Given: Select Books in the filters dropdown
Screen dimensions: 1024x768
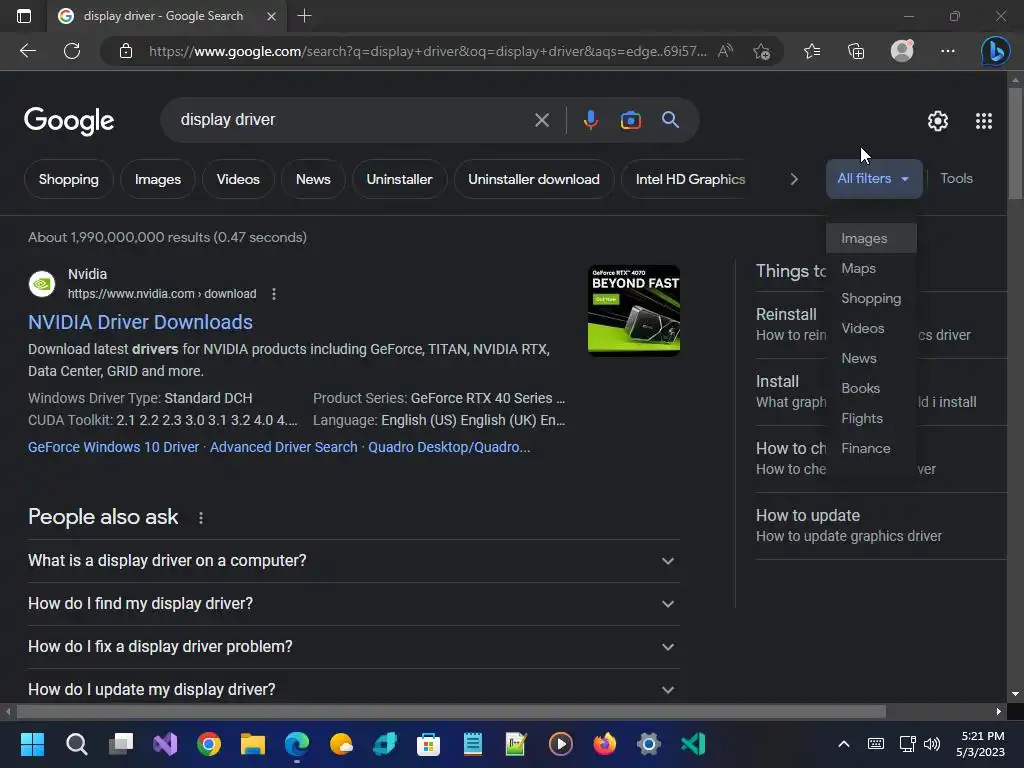Looking at the screenshot, I should [871, 389].
